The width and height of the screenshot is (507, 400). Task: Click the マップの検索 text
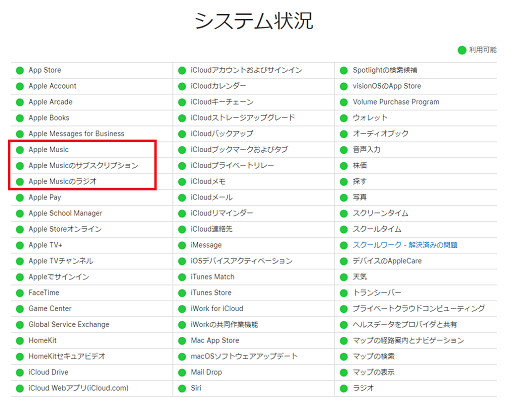point(373,356)
